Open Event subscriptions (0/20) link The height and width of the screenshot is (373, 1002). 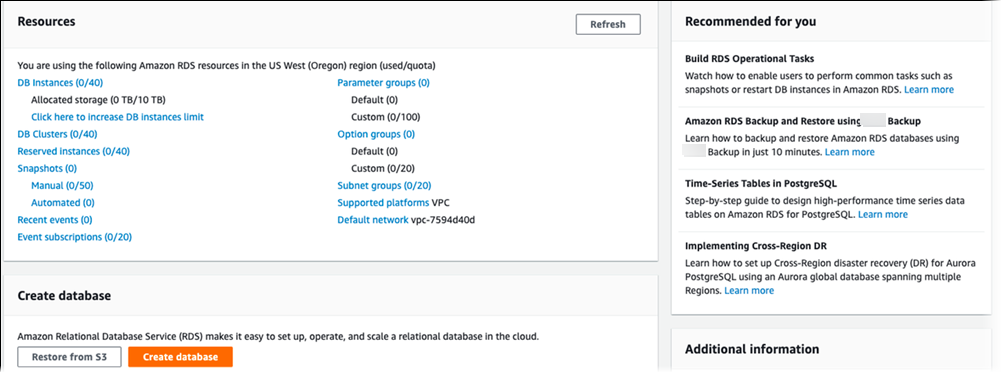pos(75,237)
